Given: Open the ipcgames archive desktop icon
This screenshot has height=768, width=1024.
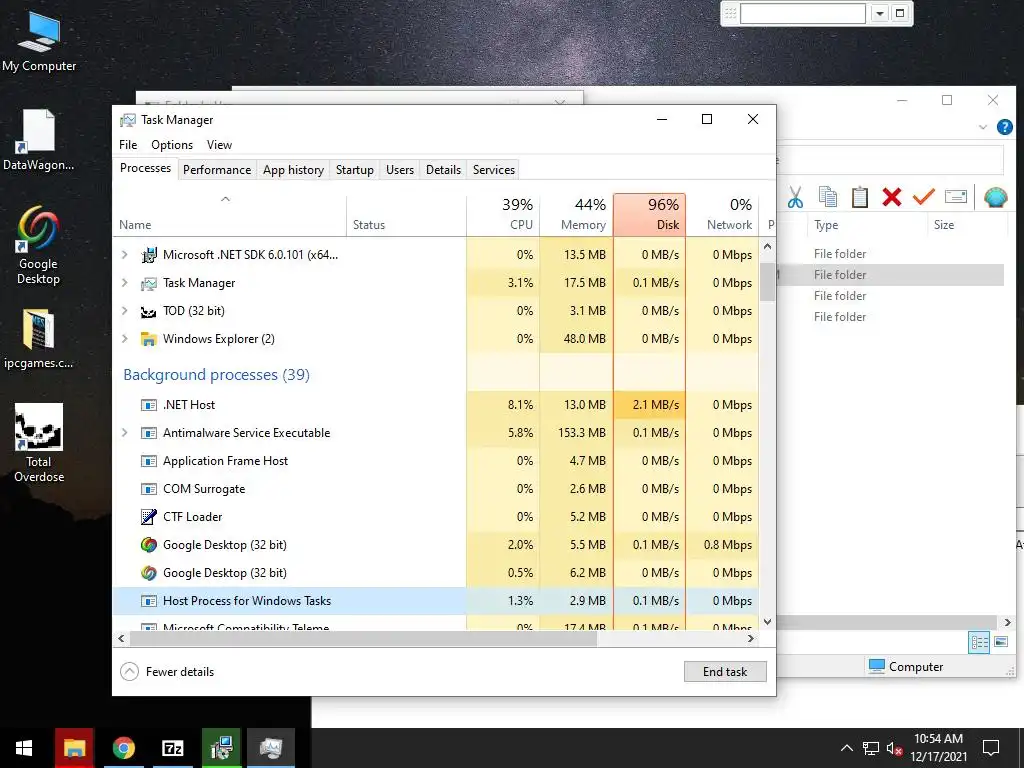Looking at the screenshot, I should point(39,339).
